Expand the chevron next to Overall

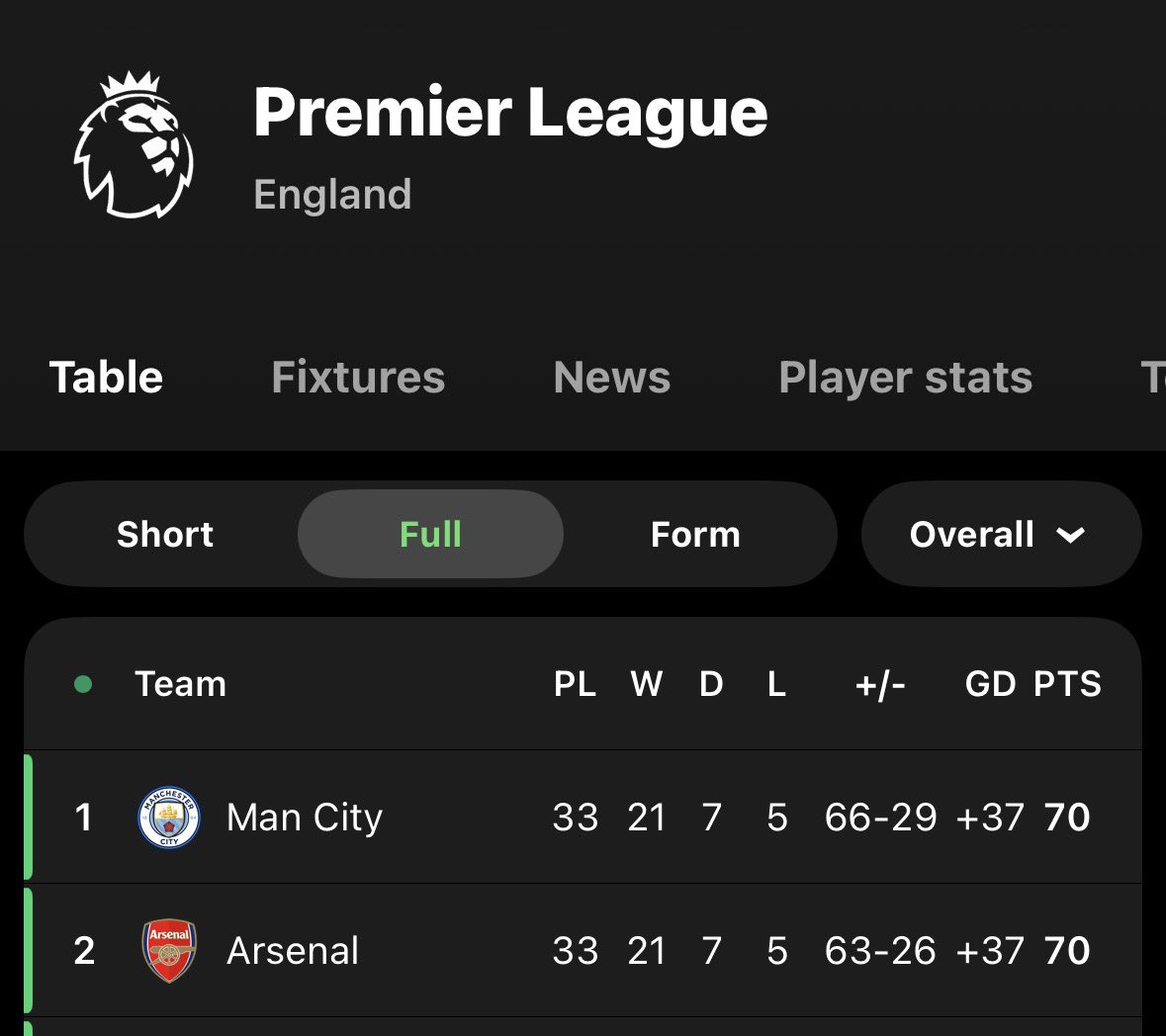1070,535
